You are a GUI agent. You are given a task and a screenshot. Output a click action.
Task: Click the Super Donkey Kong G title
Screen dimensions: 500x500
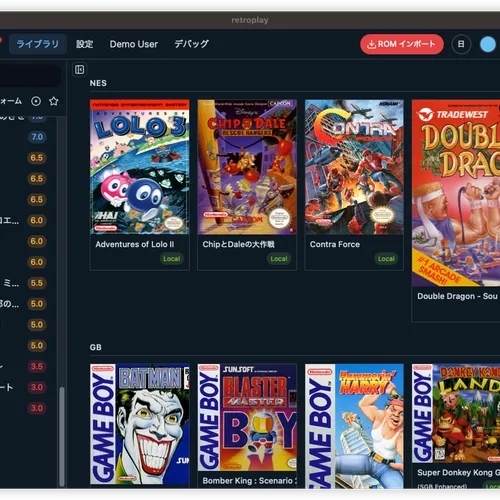pyautogui.click(x=458, y=472)
